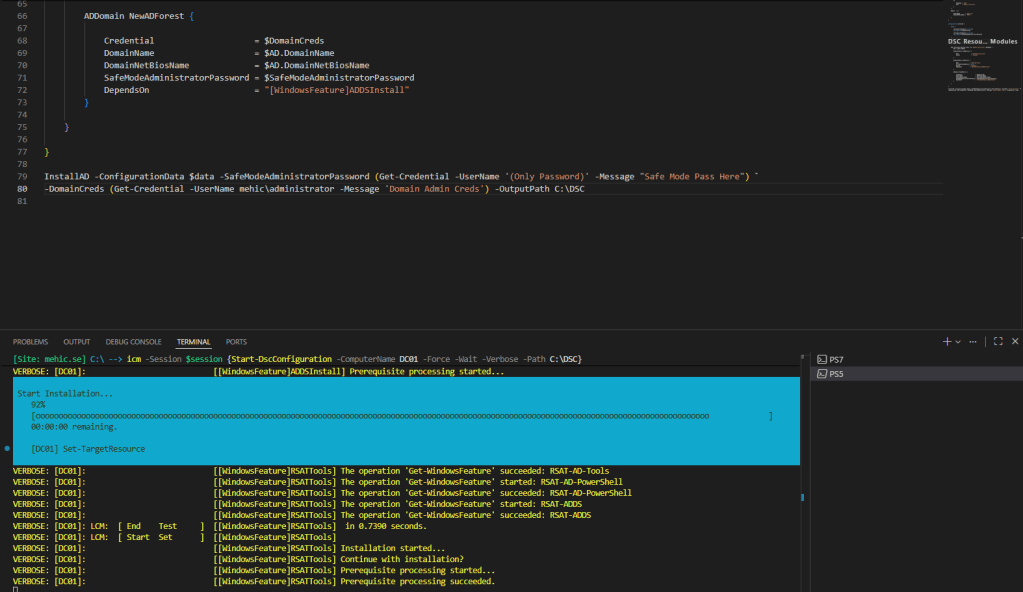
Task: Click the C:\DSC output path text
Action: 567,189
